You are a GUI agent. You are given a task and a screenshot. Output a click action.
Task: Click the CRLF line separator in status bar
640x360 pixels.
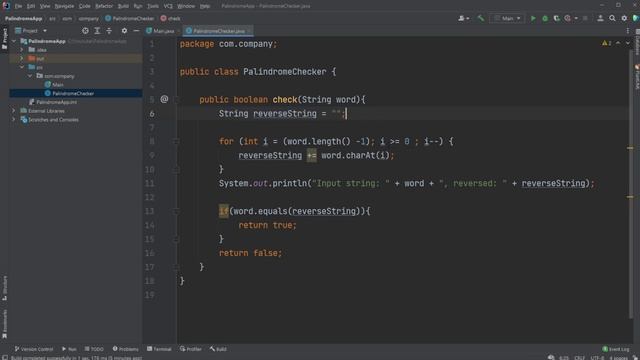point(579,358)
